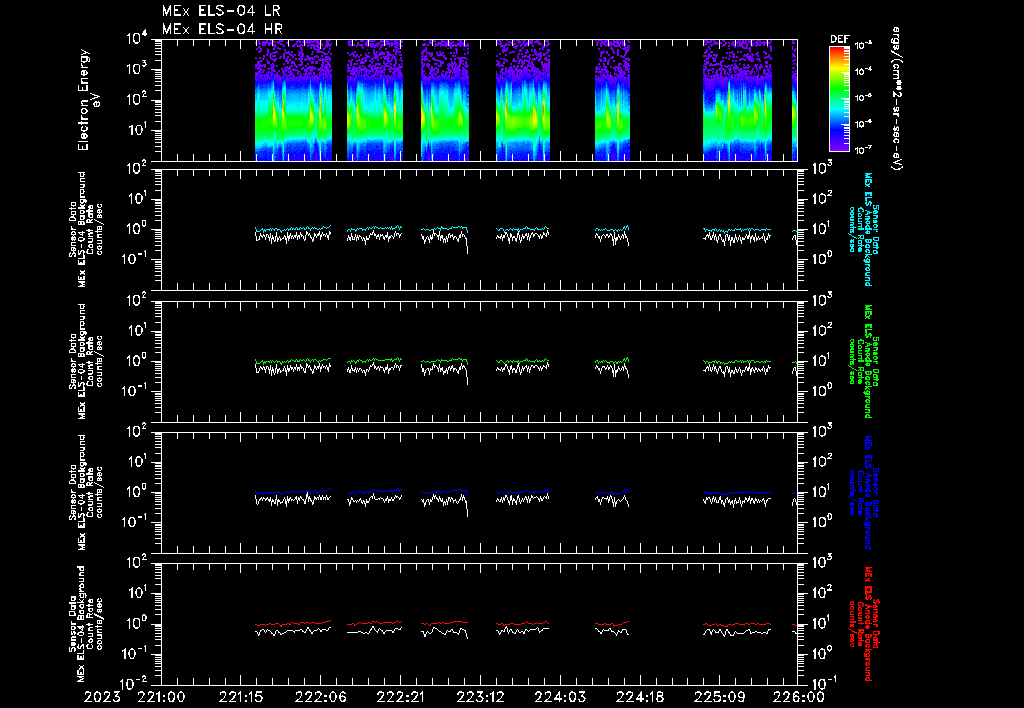The height and width of the screenshot is (708, 1024).
Task: Select the "Electron Energy eV" axis label
Action: tap(89, 100)
